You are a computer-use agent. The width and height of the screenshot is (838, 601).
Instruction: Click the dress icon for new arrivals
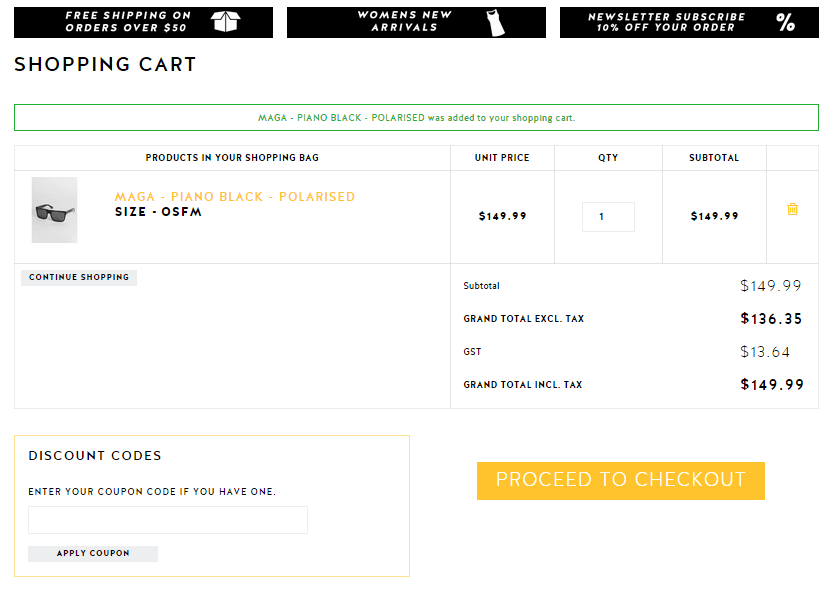496,23
